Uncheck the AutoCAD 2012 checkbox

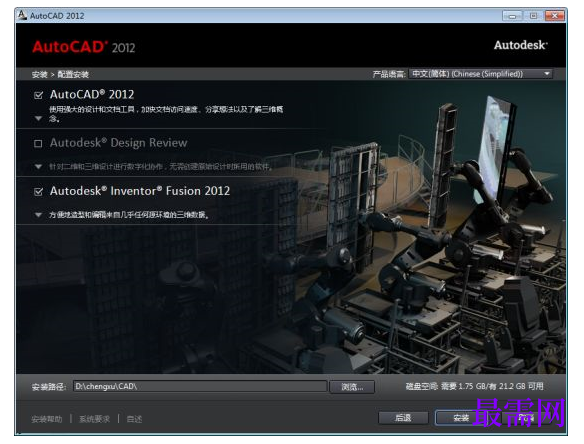click(38, 95)
